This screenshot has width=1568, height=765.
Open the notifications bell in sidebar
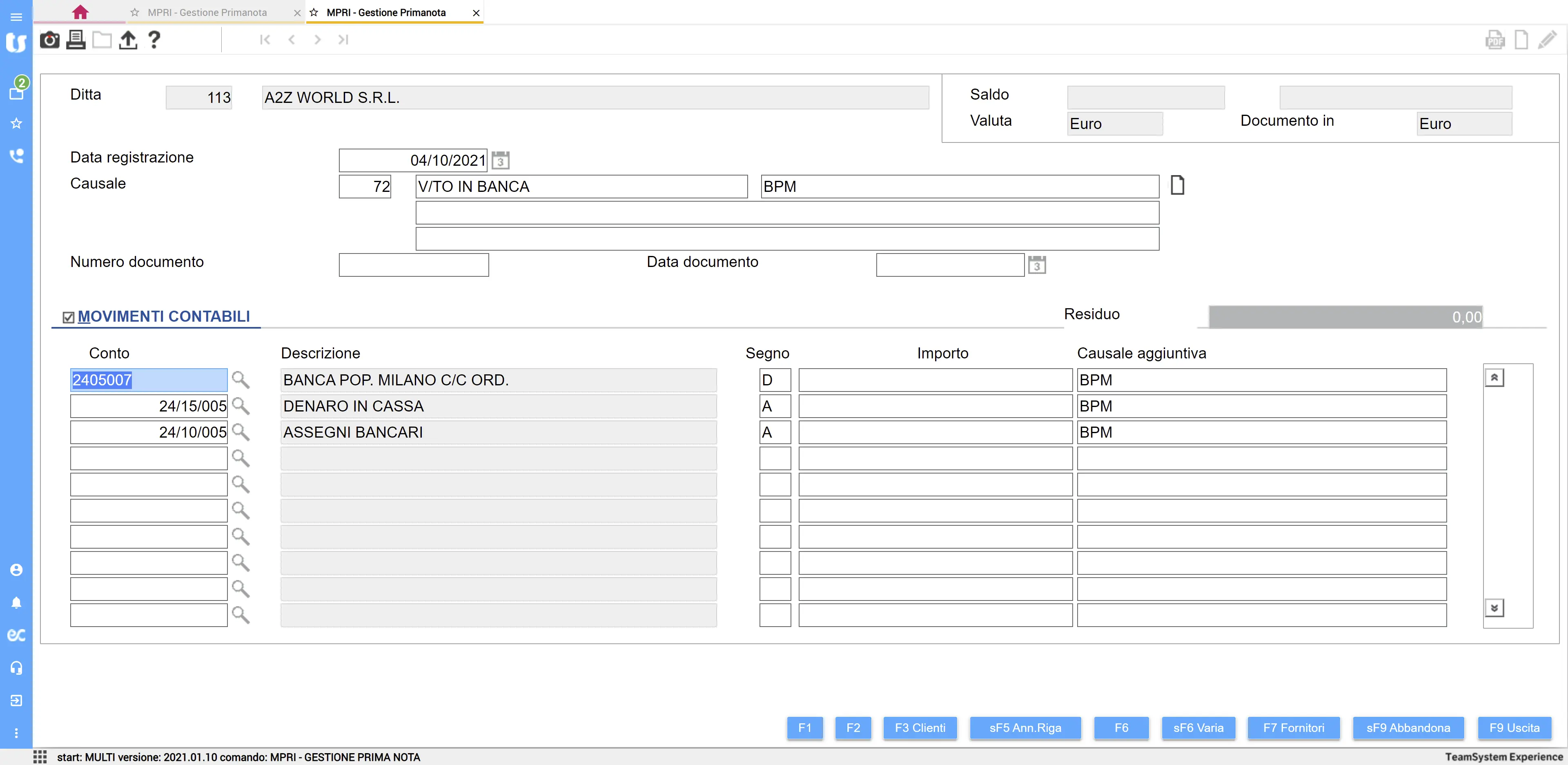pos(16,603)
